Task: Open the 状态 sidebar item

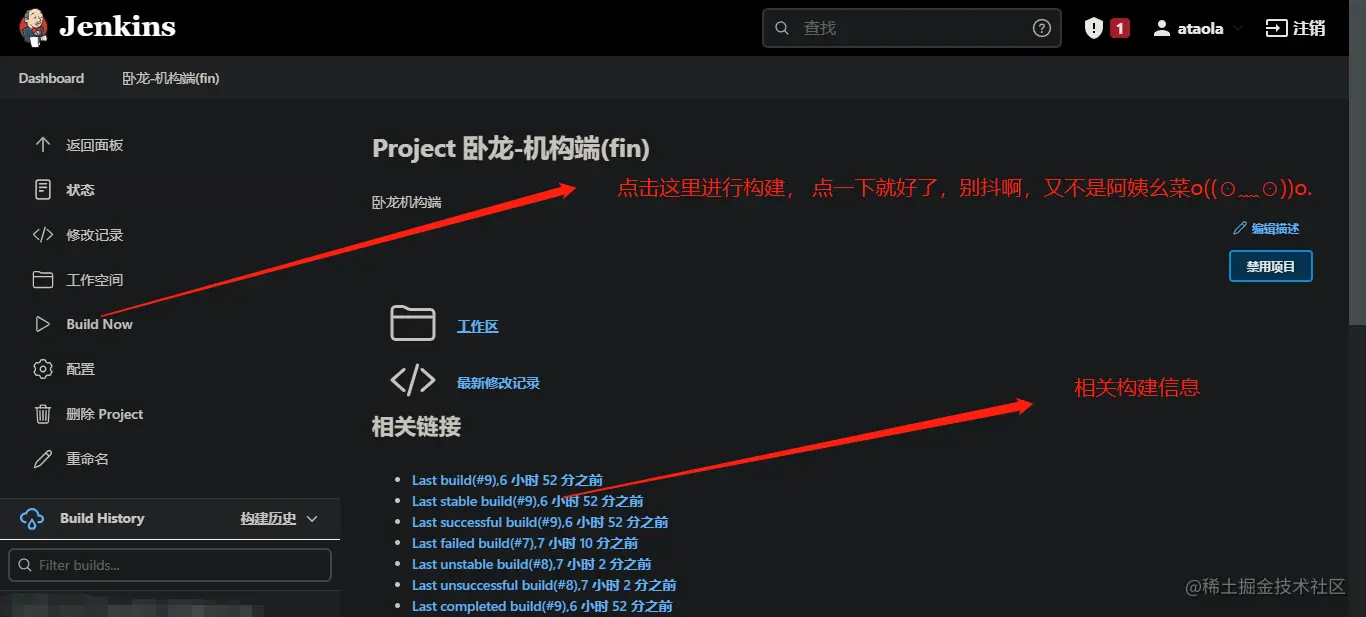Action: coord(81,190)
